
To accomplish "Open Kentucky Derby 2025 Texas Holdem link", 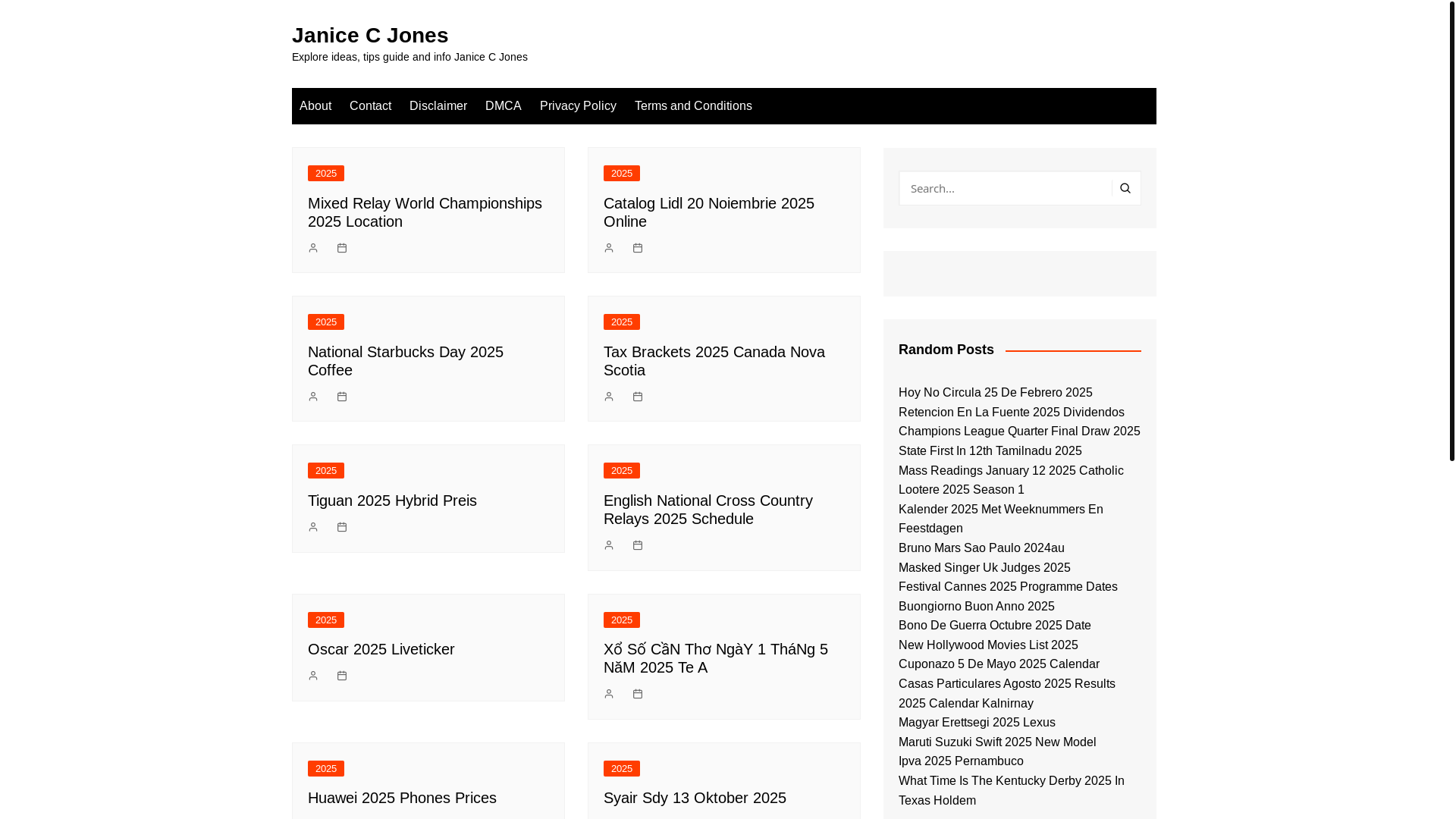I will (1012, 791).
